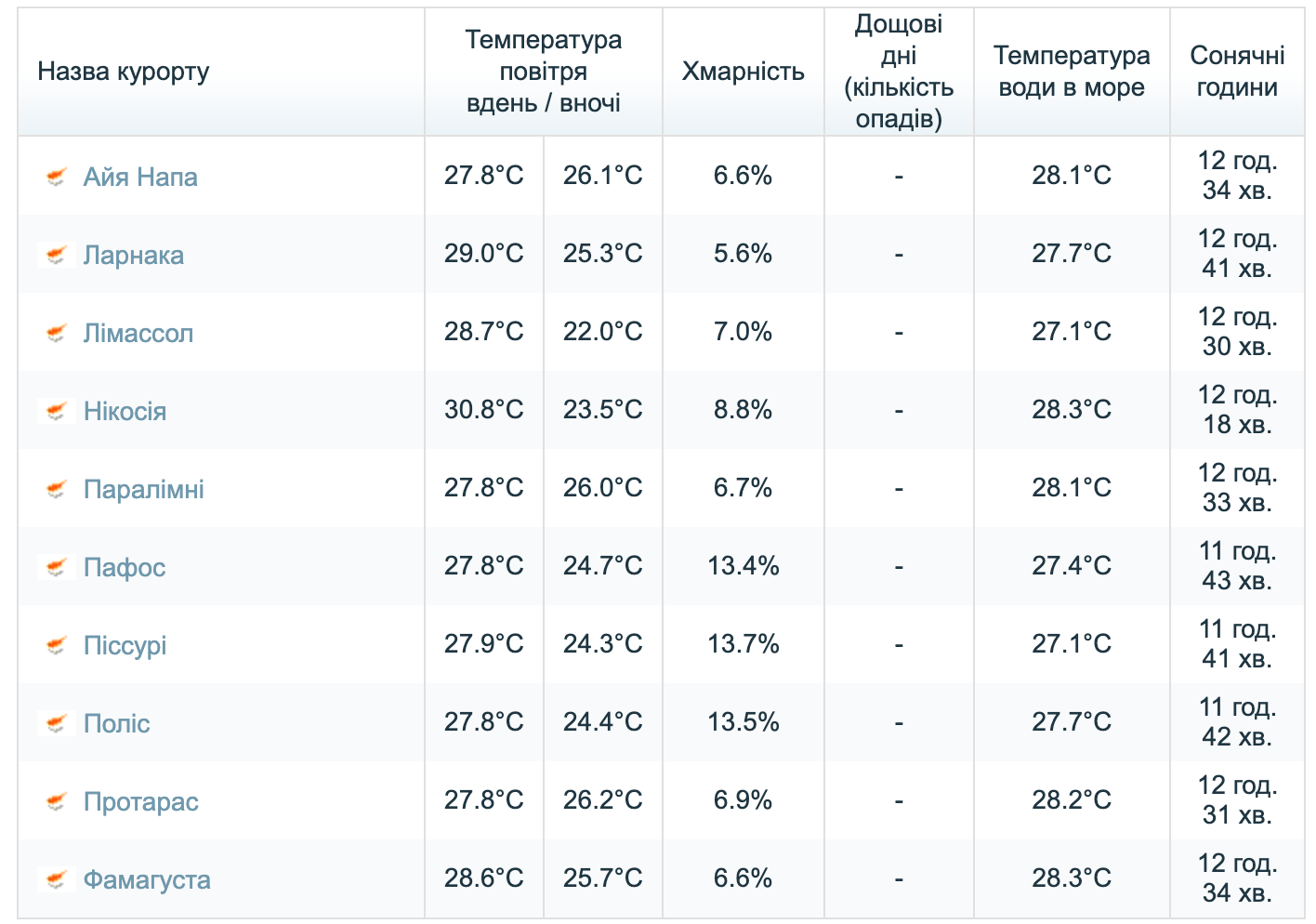Image resolution: width=1316 pixels, height=924 pixels.
Task: Open the Нікосія resort link
Action: point(125,411)
